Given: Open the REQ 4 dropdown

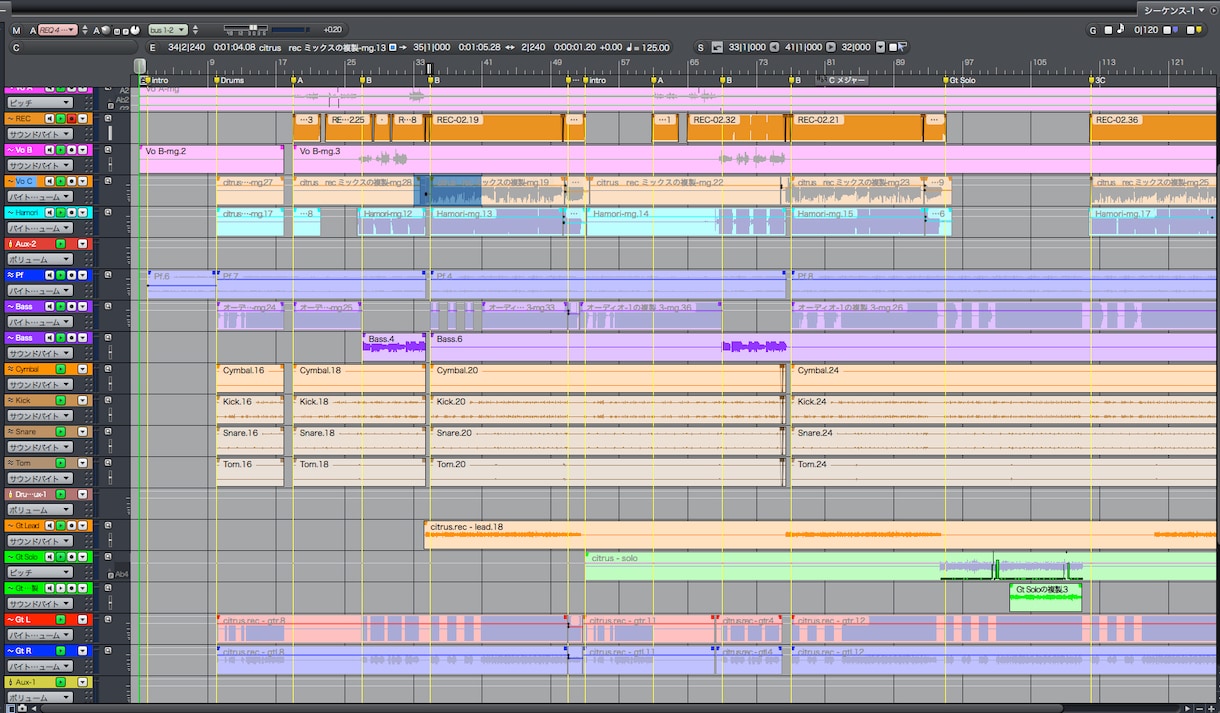Looking at the screenshot, I should (58, 30).
